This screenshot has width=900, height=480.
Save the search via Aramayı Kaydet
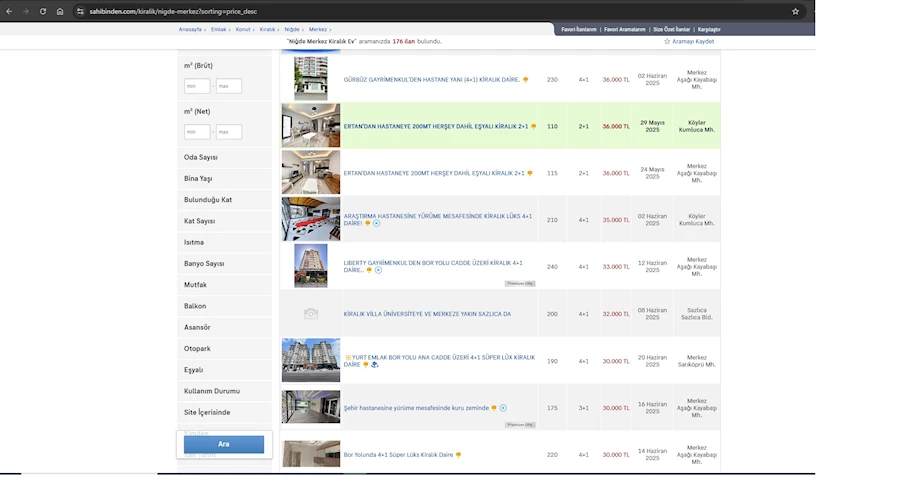(x=689, y=42)
